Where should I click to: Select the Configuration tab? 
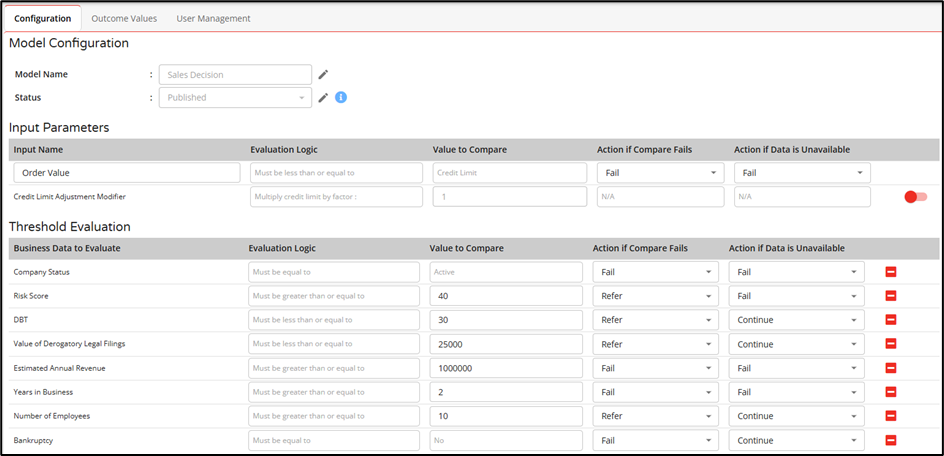pyautogui.click(x=41, y=18)
